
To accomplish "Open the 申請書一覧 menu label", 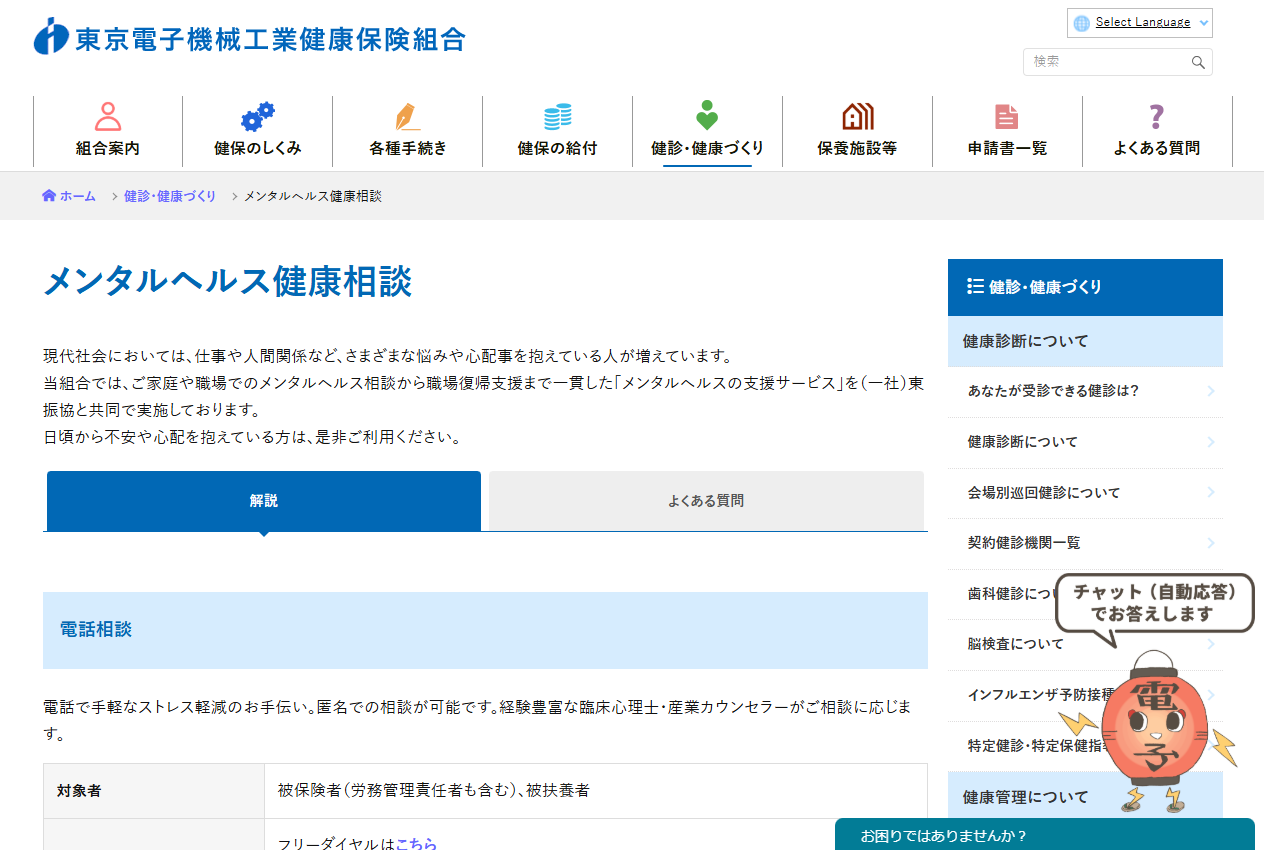I will pyautogui.click(x=1007, y=148).
